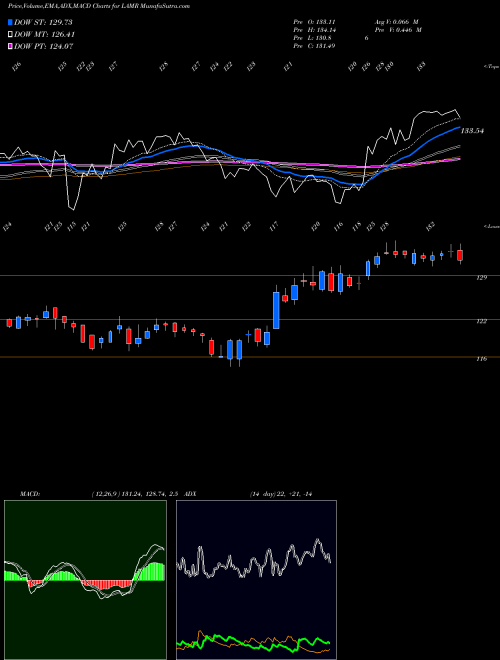Viewport: 500px width, 660px height.
Task: Click the magenta DOW PT legend swatch
Action: (x=11, y=46)
